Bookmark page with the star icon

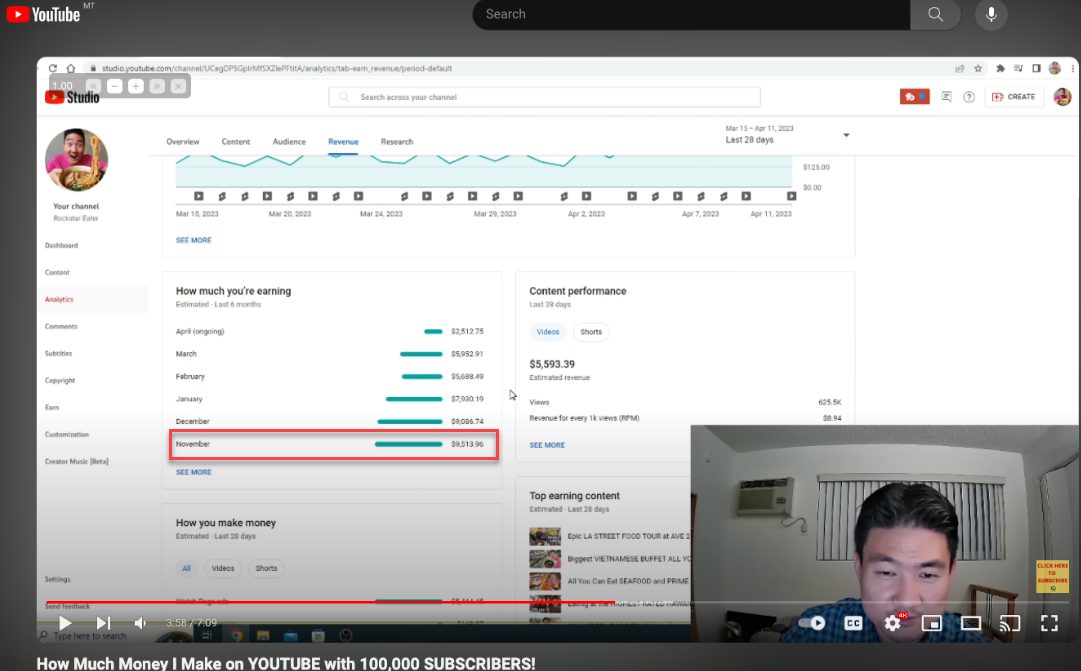[x=978, y=68]
